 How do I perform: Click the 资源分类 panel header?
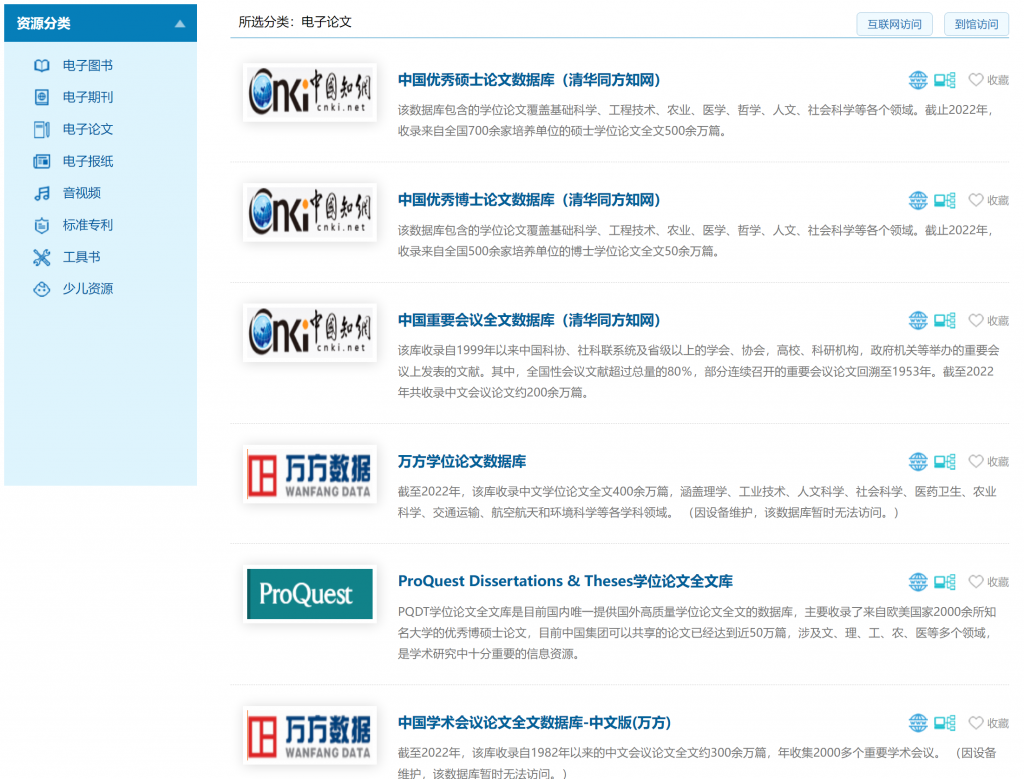pyautogui.click(x=101, y=24)
